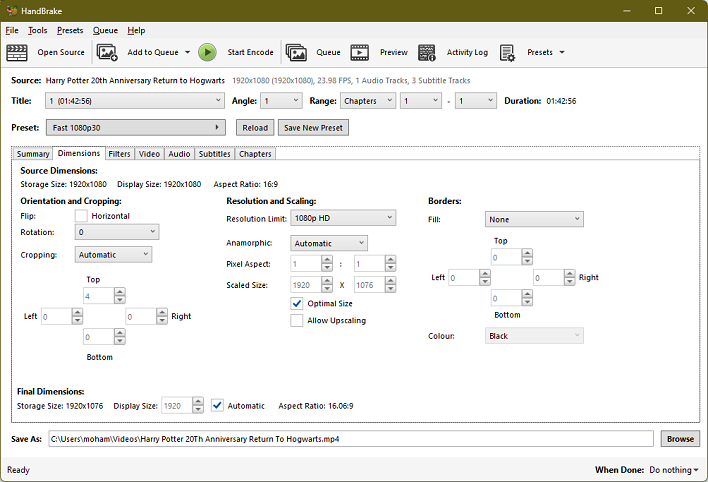Open the Presets menu in menu bar
708x482 pixels.
coord(70,30)
